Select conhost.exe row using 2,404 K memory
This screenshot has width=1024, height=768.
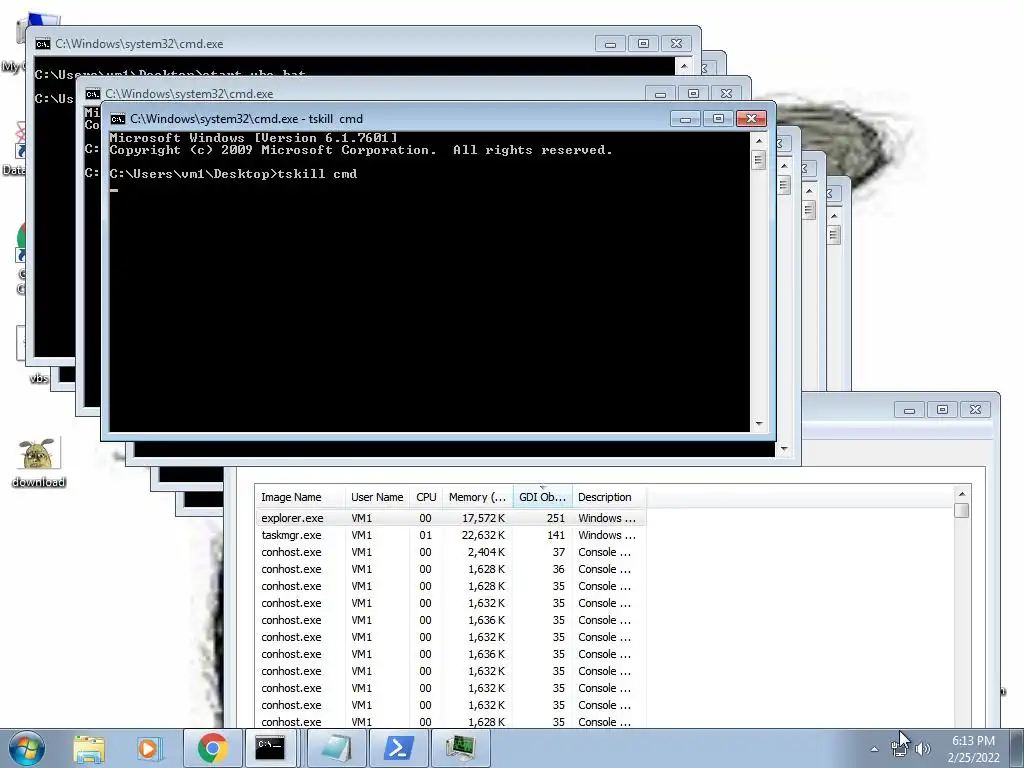point(451,552)
